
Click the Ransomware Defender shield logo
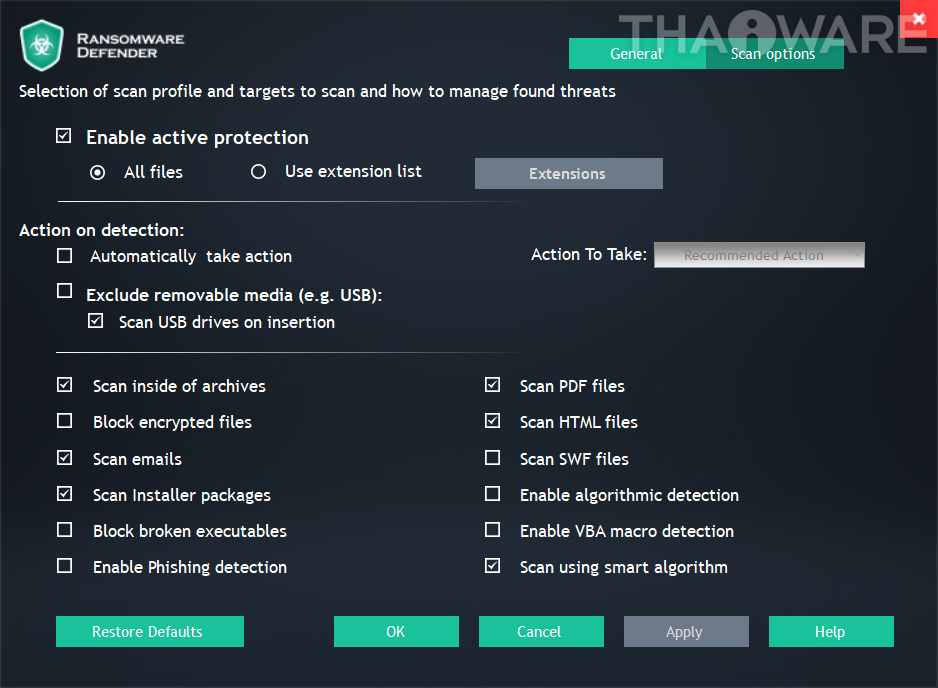(43, 45)
